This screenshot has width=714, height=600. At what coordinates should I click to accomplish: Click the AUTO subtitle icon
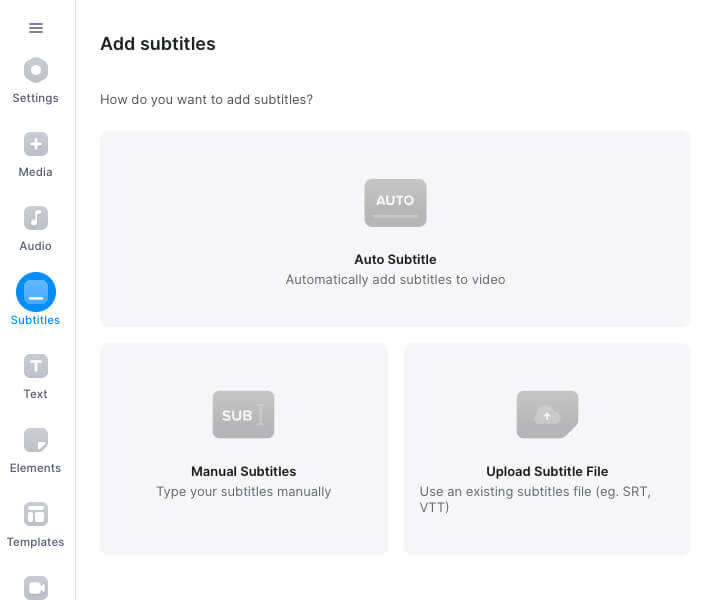(x=395, y=203)
